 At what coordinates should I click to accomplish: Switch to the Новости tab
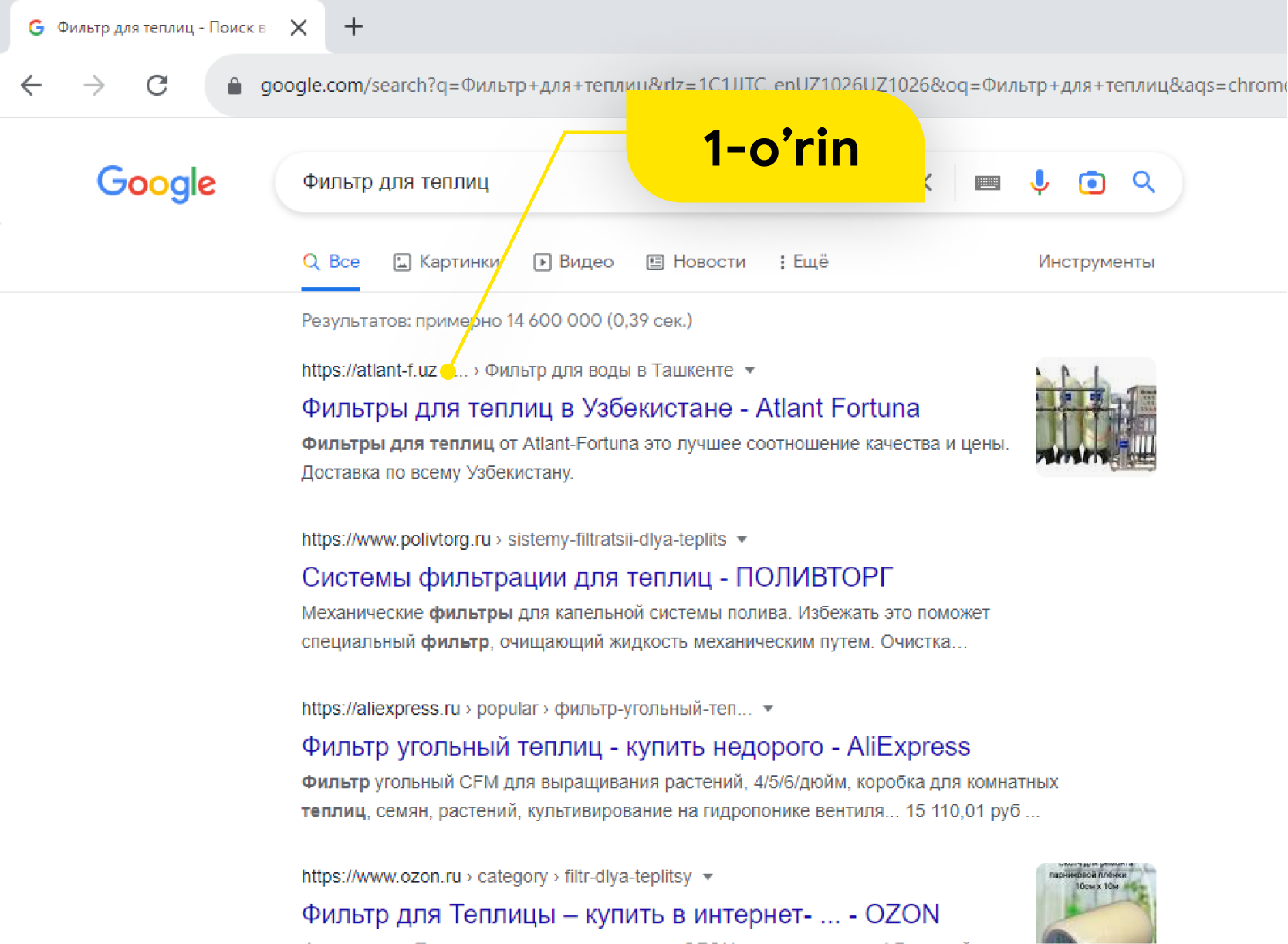(696, 262)
